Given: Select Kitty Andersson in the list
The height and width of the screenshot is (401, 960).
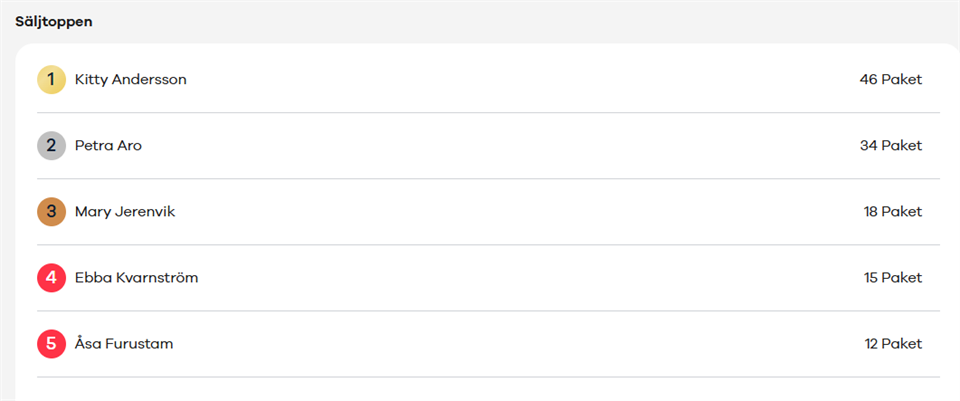Looking at the screenshot, I should coord(130,79).
